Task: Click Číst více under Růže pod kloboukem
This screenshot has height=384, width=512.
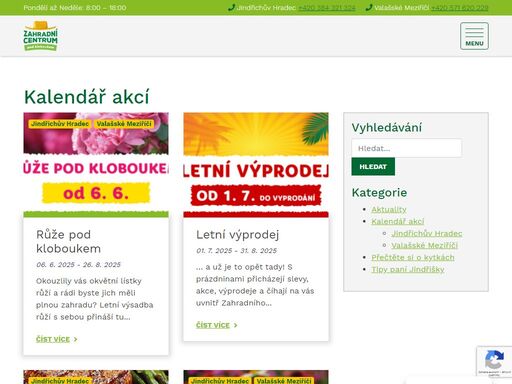Action: coord(57,339)
